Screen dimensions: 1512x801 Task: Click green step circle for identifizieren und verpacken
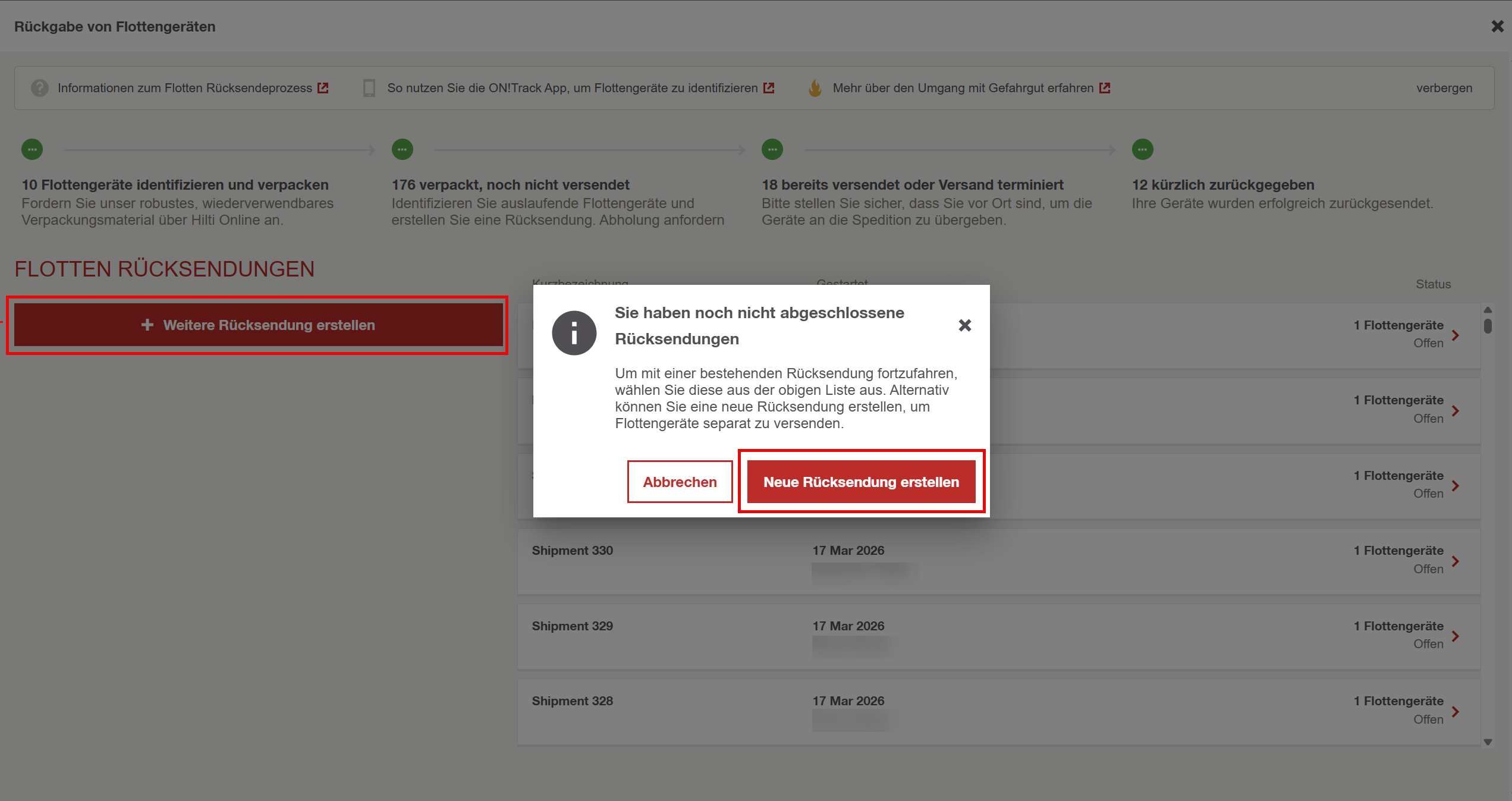32,149
